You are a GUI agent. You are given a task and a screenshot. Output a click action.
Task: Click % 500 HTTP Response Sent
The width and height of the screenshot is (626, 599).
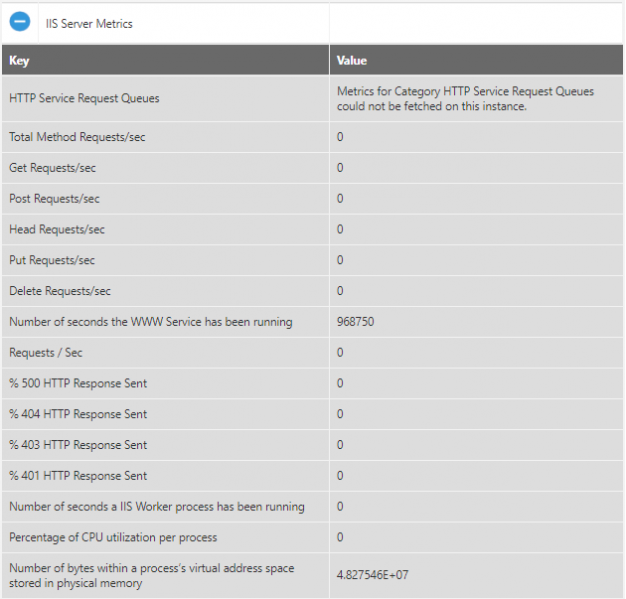78,383
